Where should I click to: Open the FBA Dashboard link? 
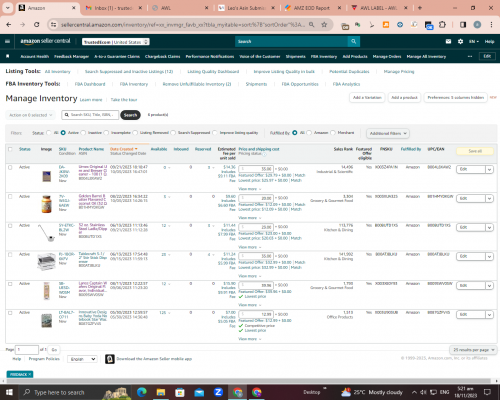(x=90, y=84)
